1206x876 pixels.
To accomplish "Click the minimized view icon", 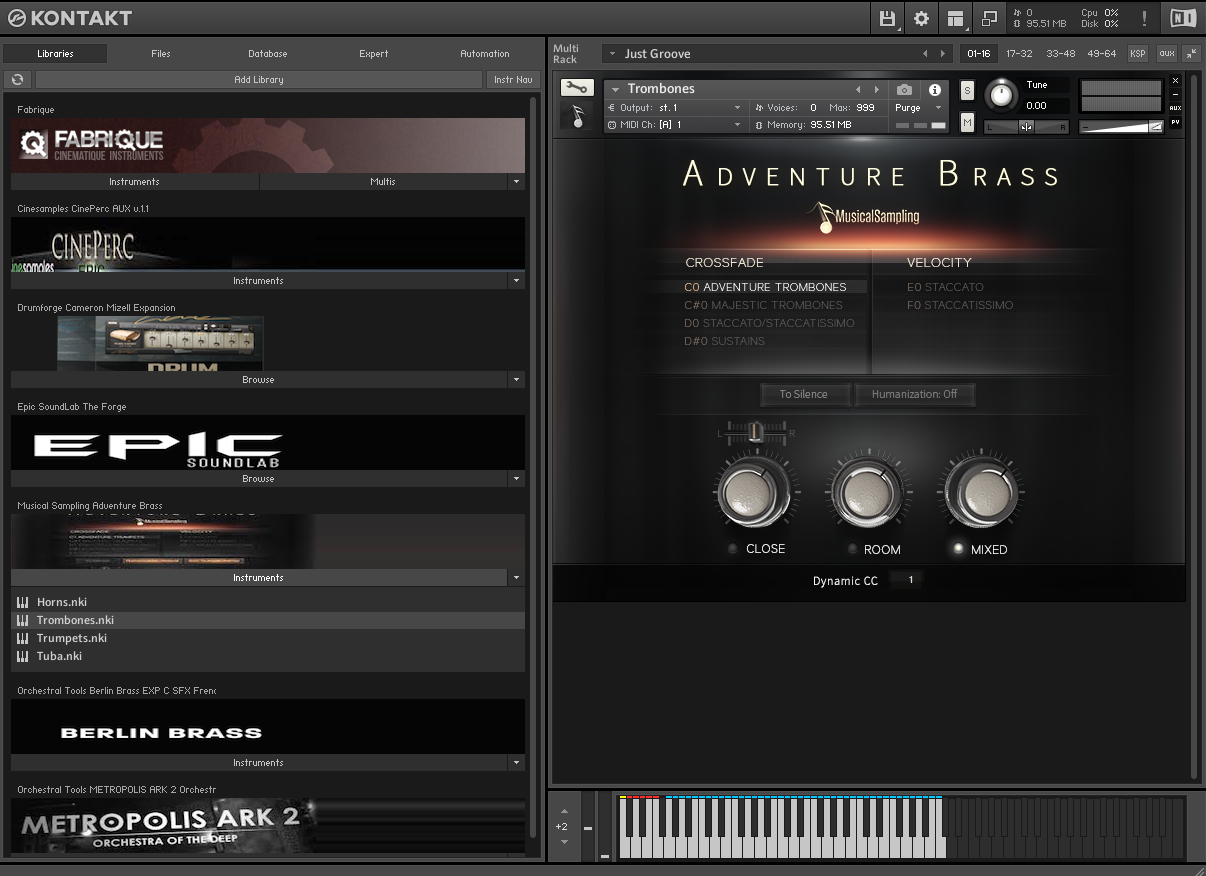I will (x=989, y=18).
